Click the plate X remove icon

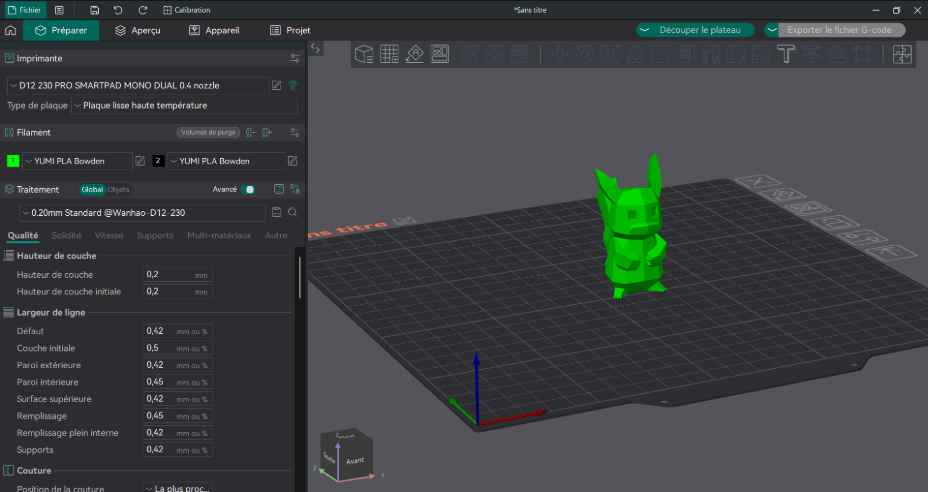(758, 181)
